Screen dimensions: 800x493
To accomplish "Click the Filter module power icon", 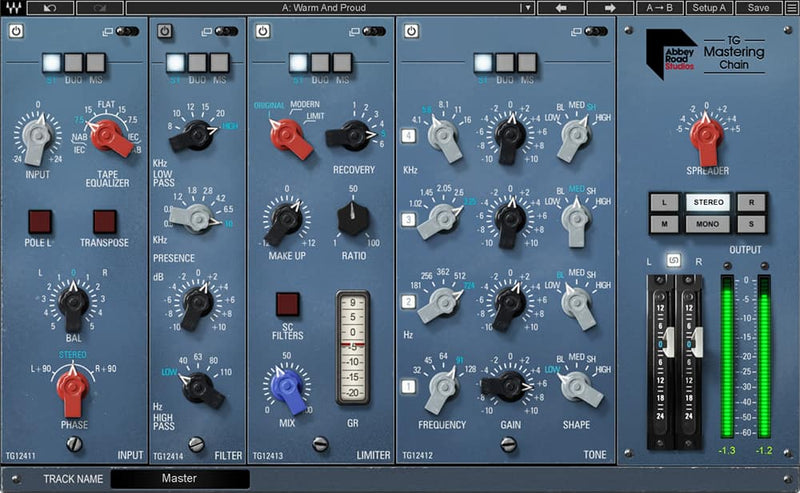I will 164,31.
